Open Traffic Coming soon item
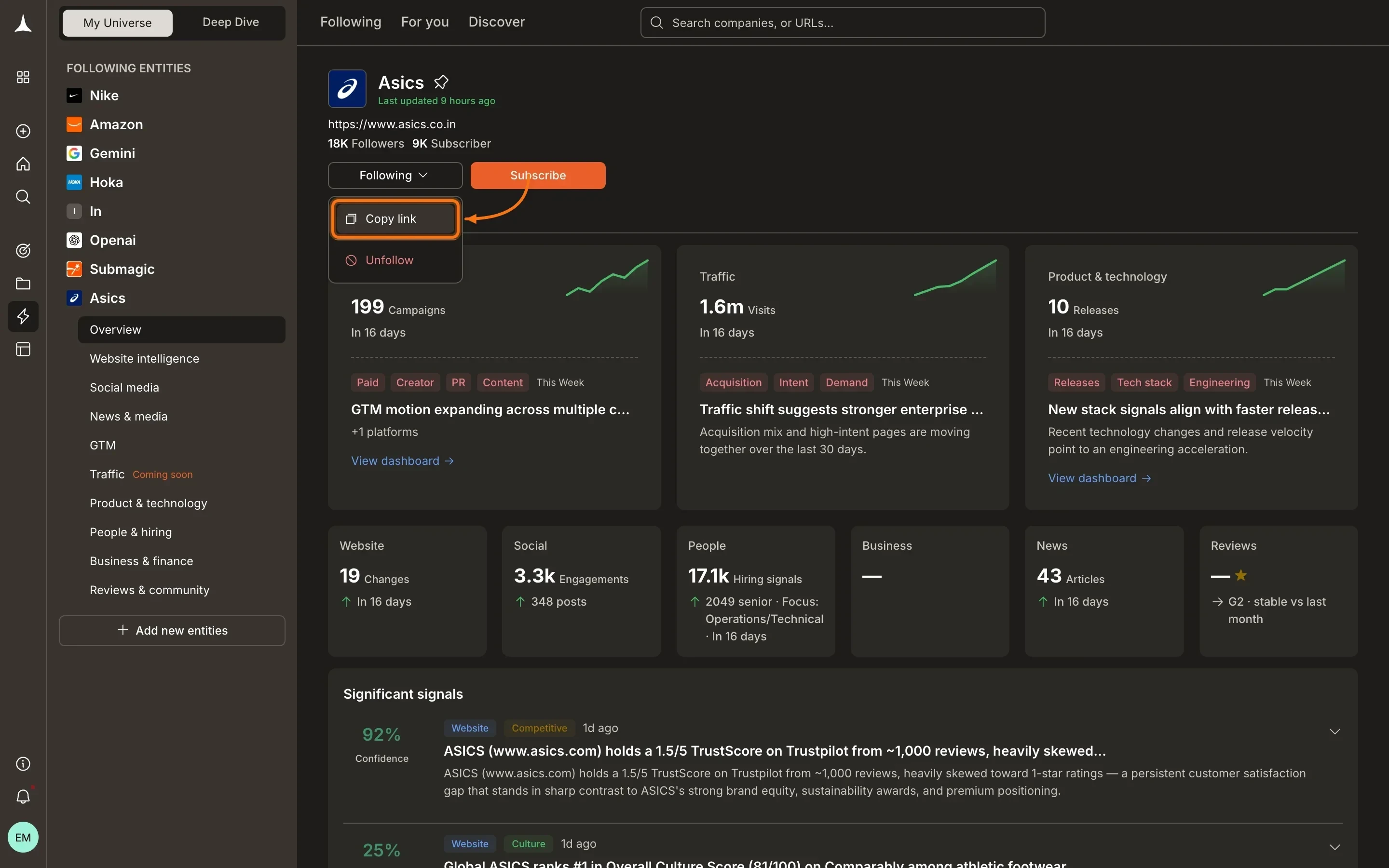The height and width of the screenshot is (868, 1389). 141,474
